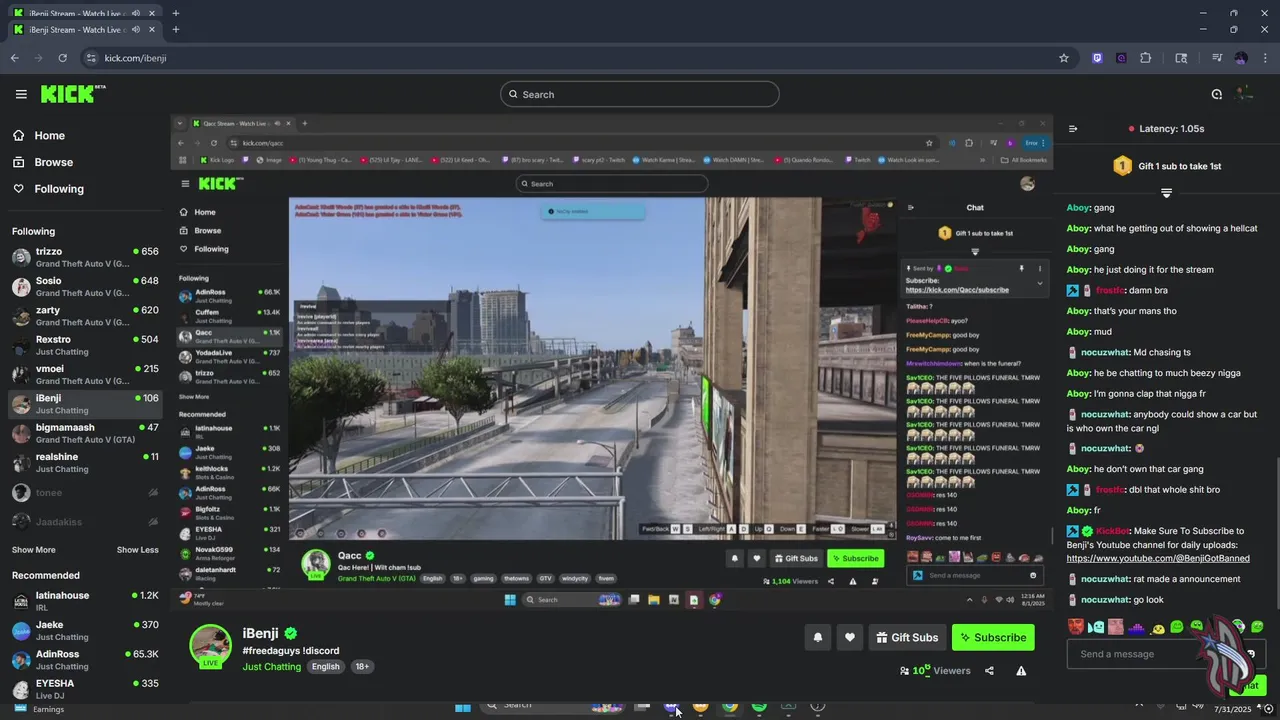Image resolution: width=1280 pixels, height=720 pixels.
Task: Click the Kick notifications icon at top right
Action: click(1217, 94)
